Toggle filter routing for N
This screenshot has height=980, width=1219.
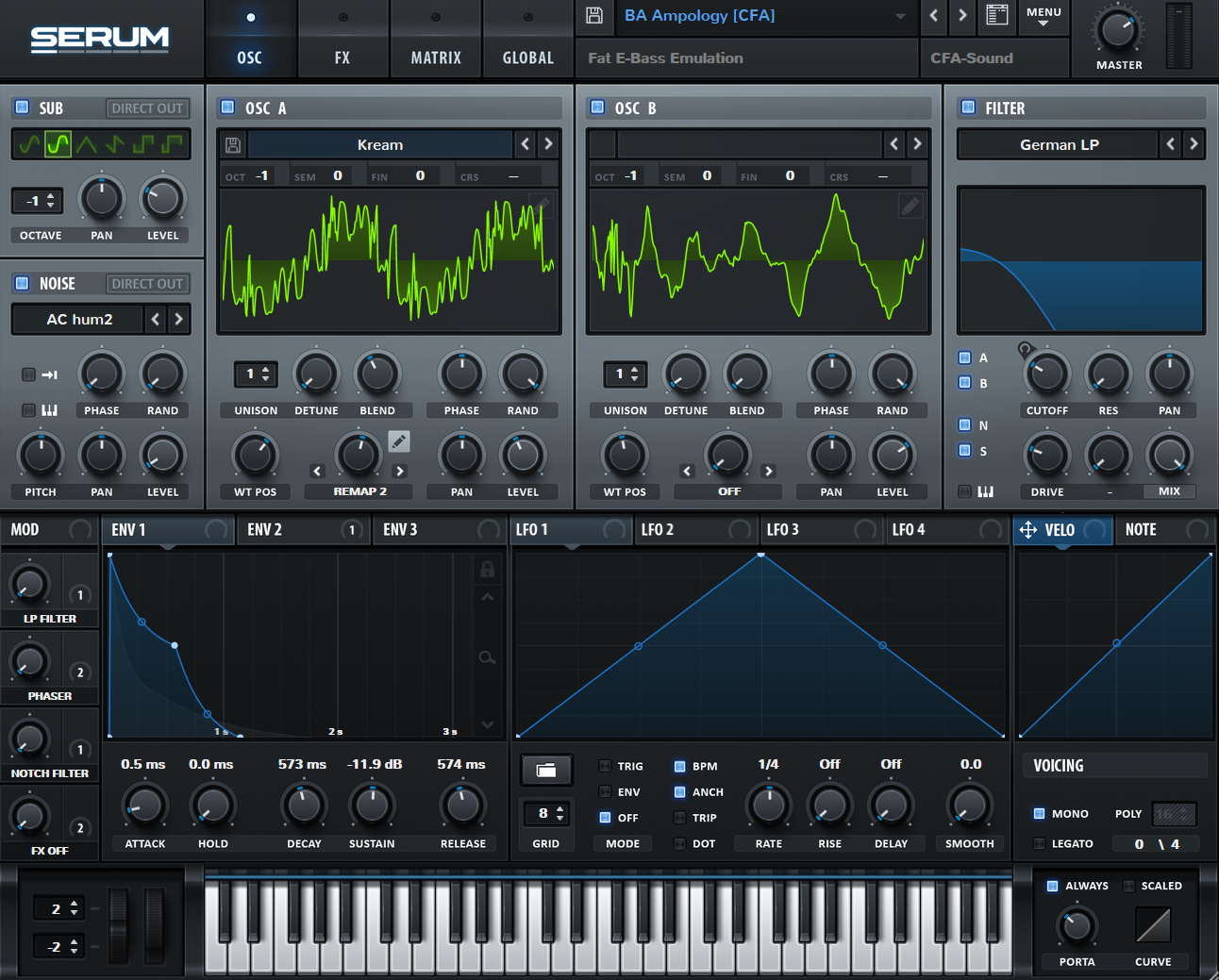[x=964, y=425]
